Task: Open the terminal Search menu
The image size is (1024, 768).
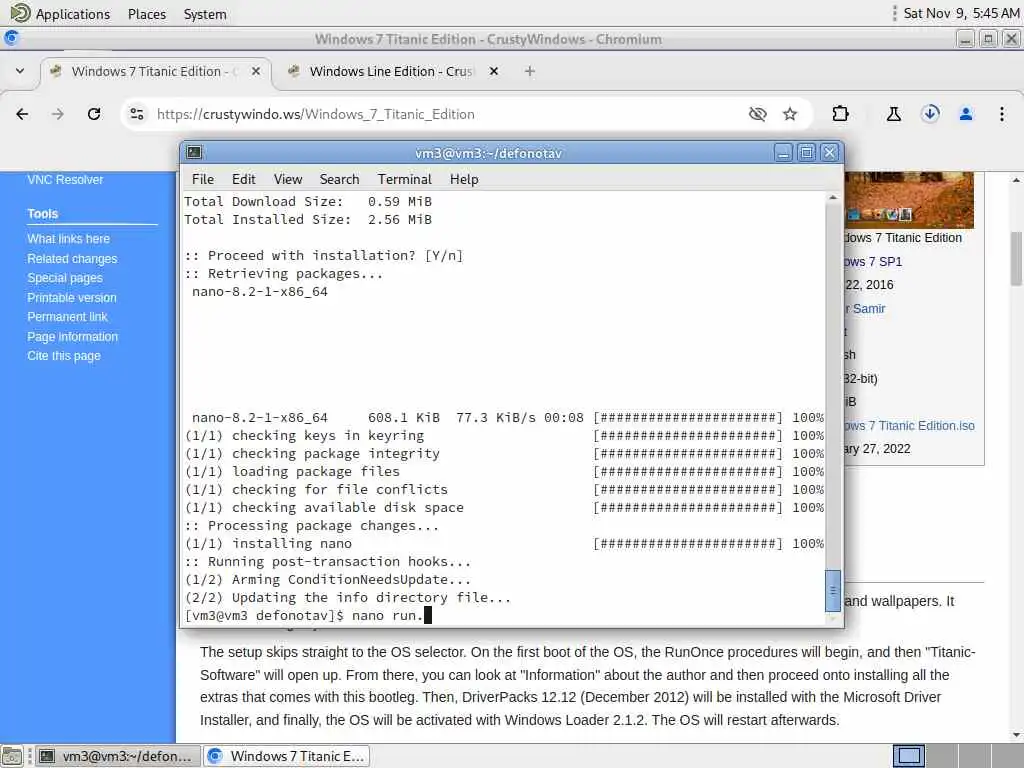Action: 340,179
